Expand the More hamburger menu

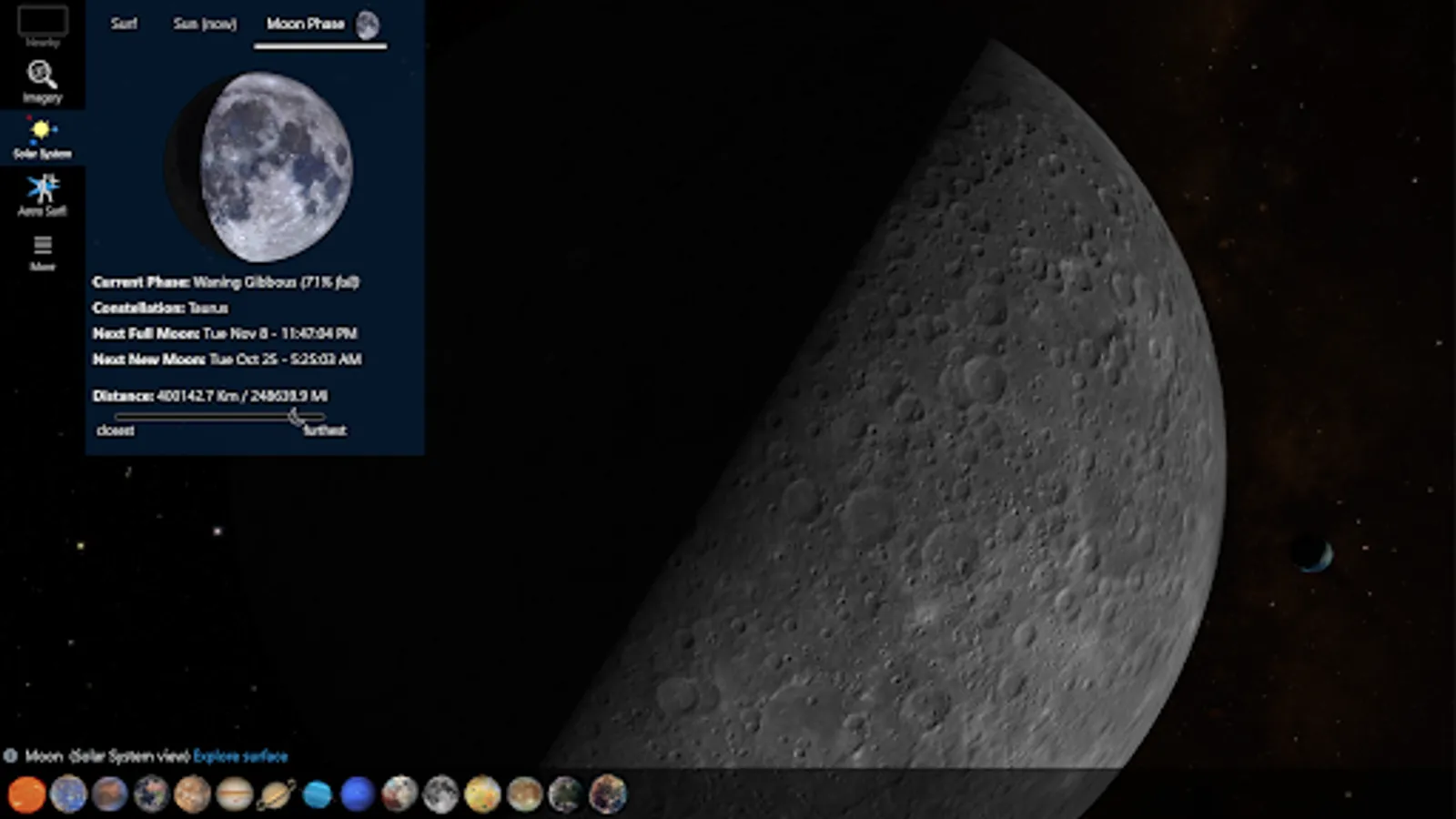tap(42, 252)
